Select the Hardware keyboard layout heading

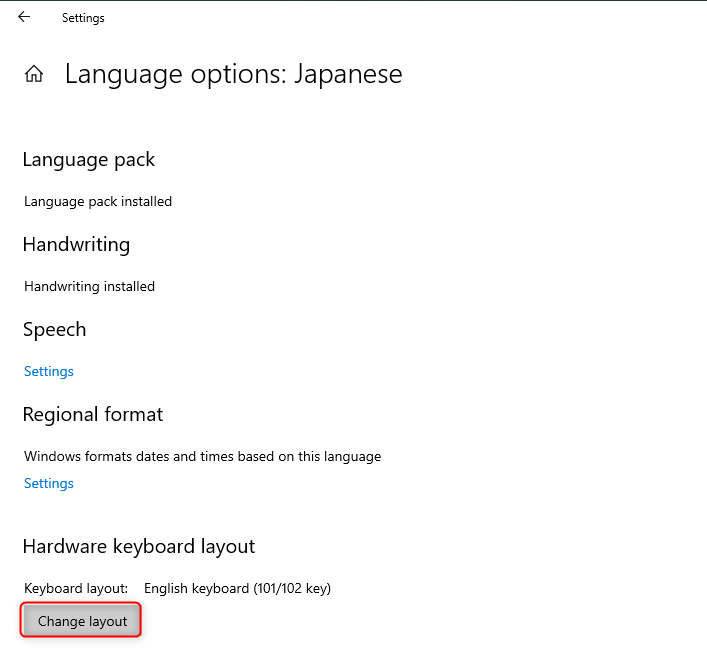(x=138, y=547)
